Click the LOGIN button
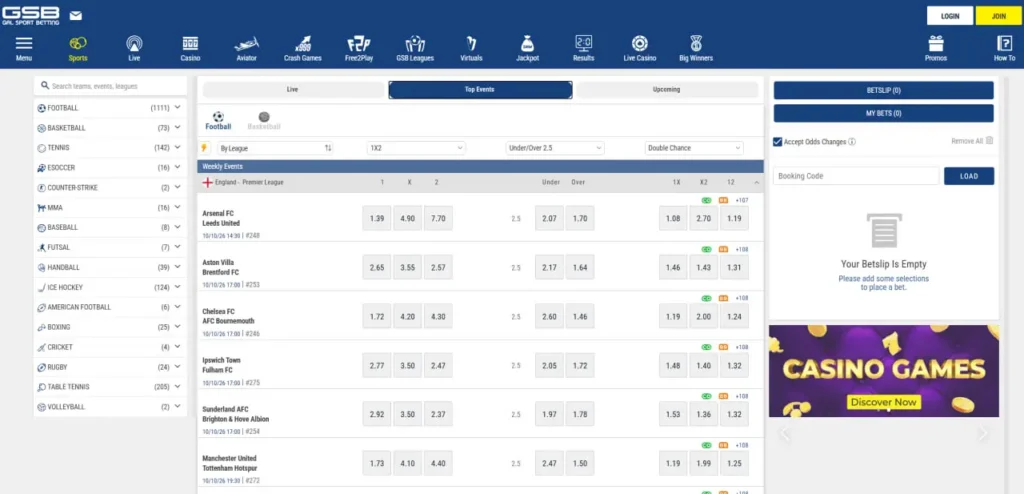1024x494 pixels. 950,16
